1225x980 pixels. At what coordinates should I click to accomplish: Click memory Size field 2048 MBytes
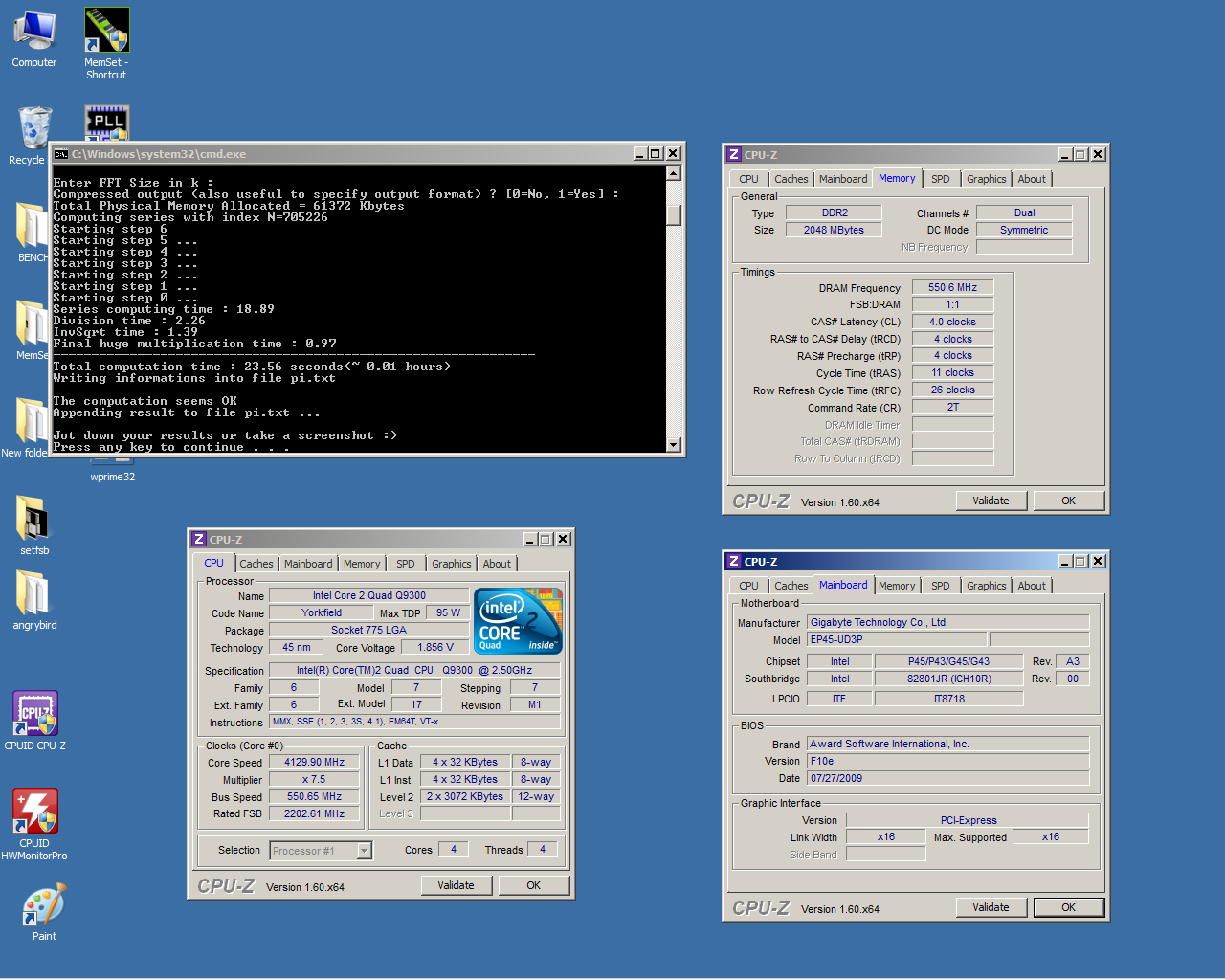point(835,230)
